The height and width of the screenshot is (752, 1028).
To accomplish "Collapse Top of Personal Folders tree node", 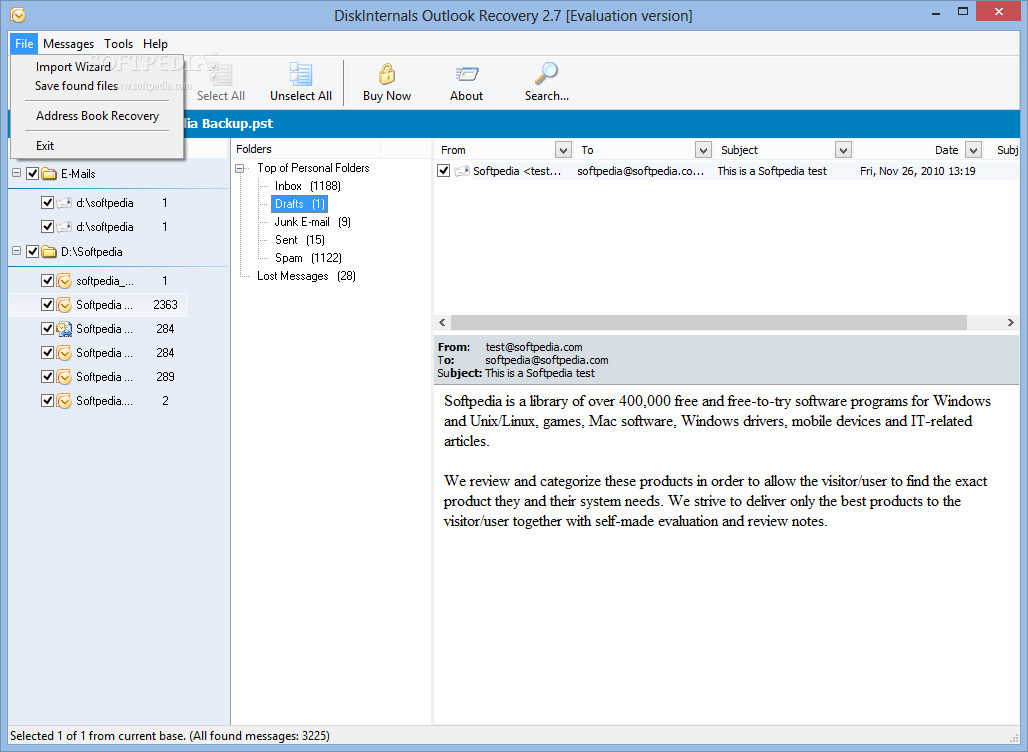I will [240, 168].
